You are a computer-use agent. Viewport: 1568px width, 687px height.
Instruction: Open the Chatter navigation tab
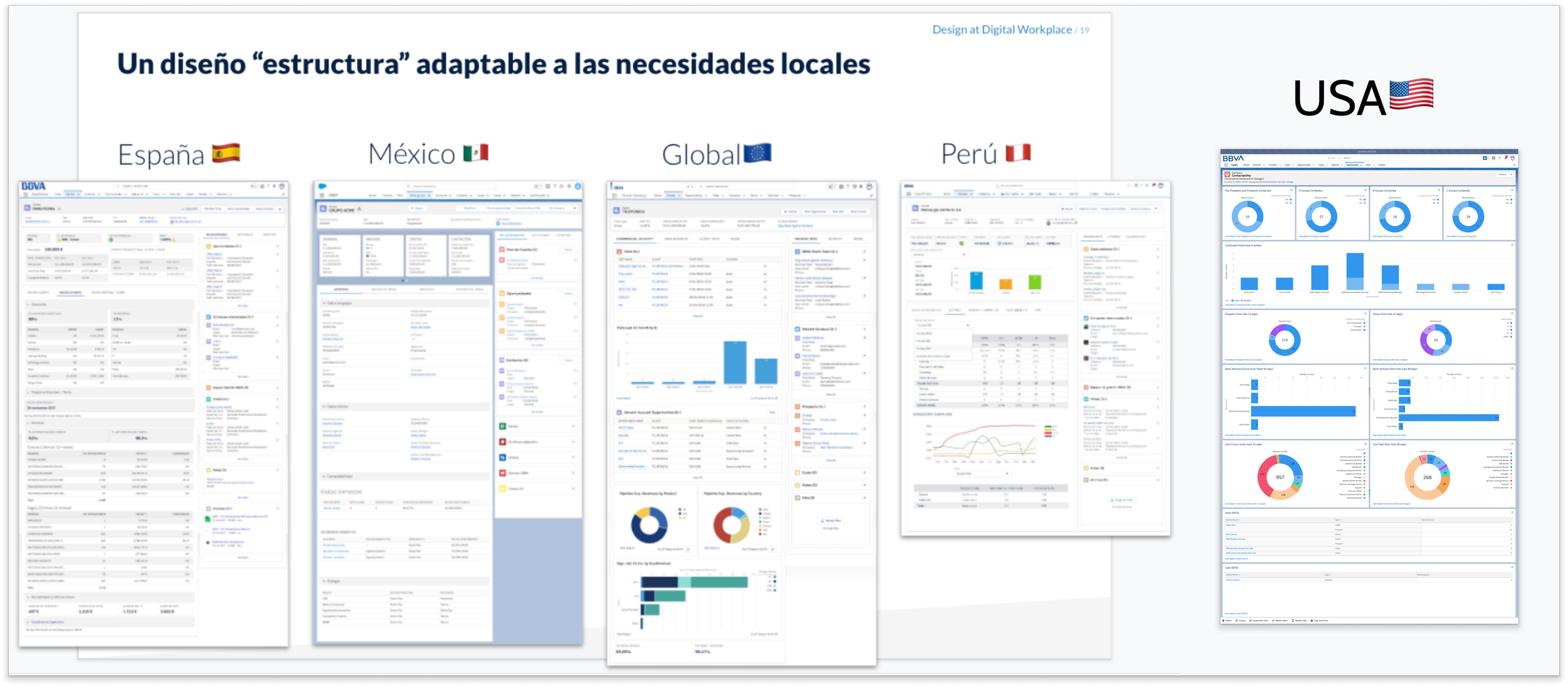pyautogui.click(x=1382, y=165)
